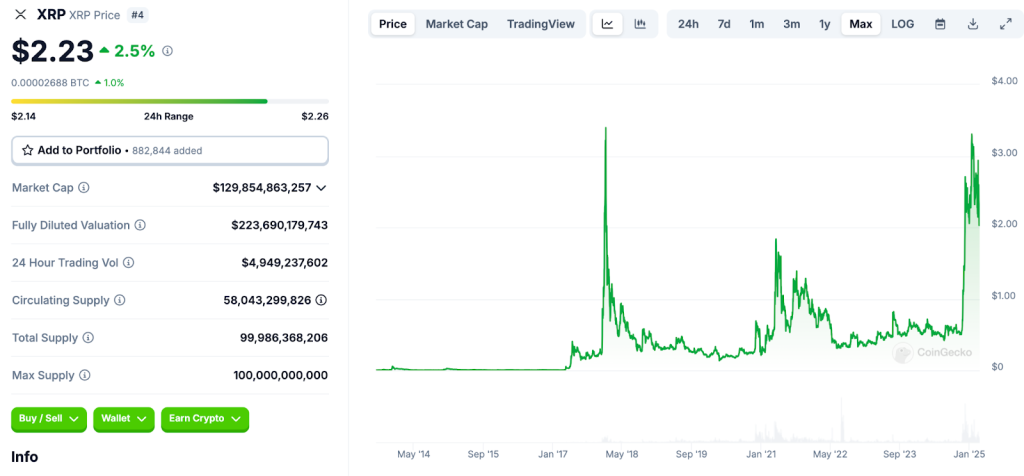Open the Wallet dropdown
Image resolution: width=1024 pixels, height=476 pixels.
tap(124, 419)
